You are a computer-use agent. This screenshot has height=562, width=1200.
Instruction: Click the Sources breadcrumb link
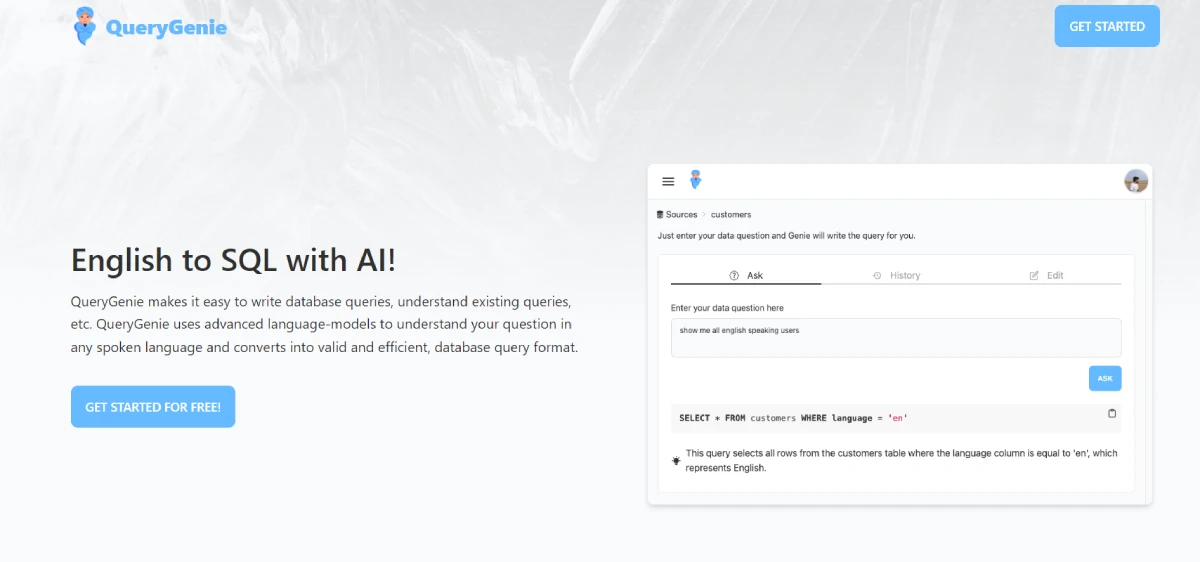tap(681, 214)
